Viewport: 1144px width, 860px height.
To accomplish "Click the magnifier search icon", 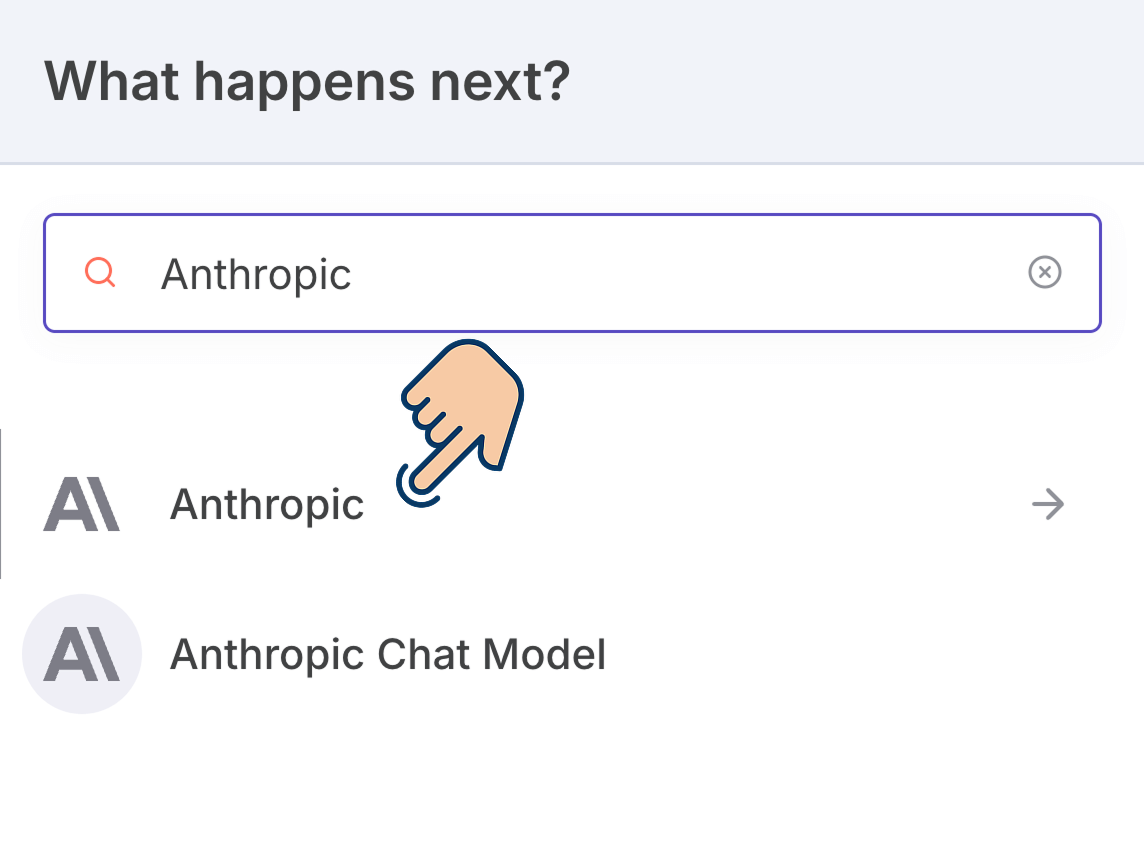I will point(100,272).
